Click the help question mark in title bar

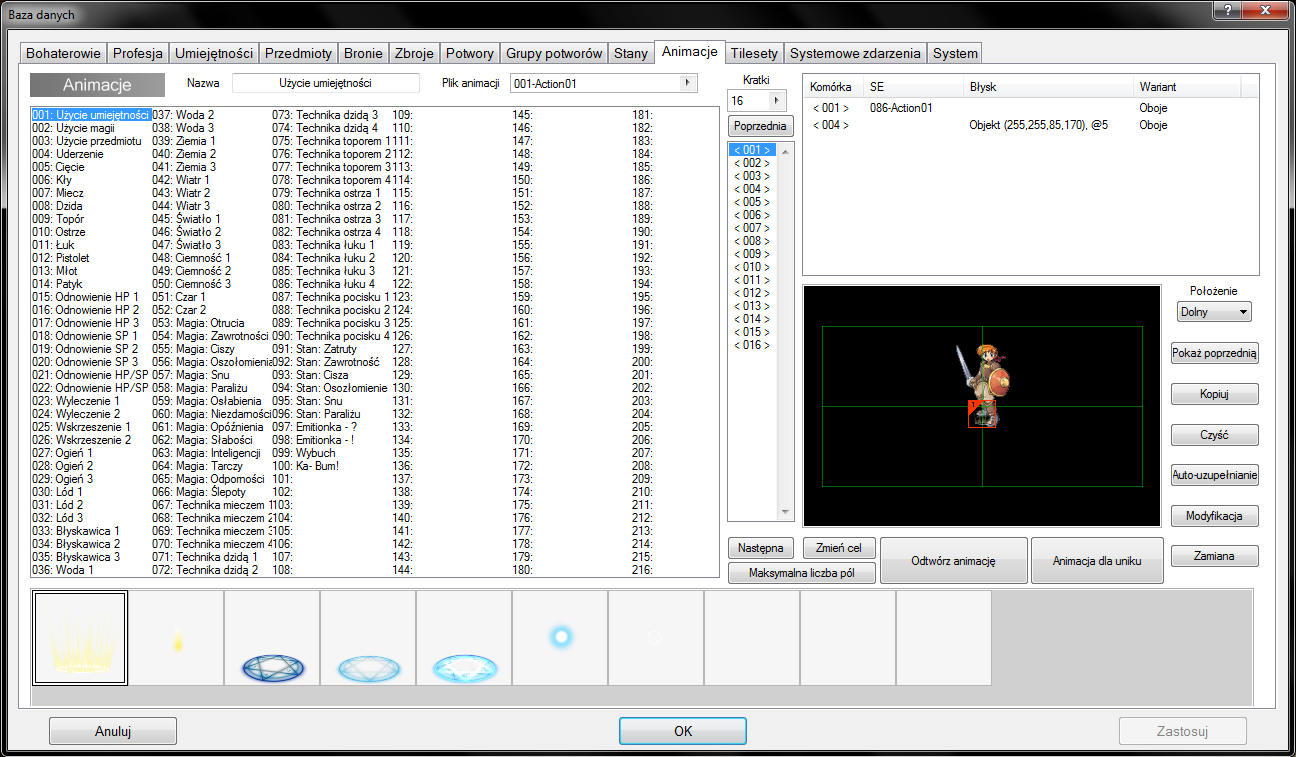(x=1226, y=8)
